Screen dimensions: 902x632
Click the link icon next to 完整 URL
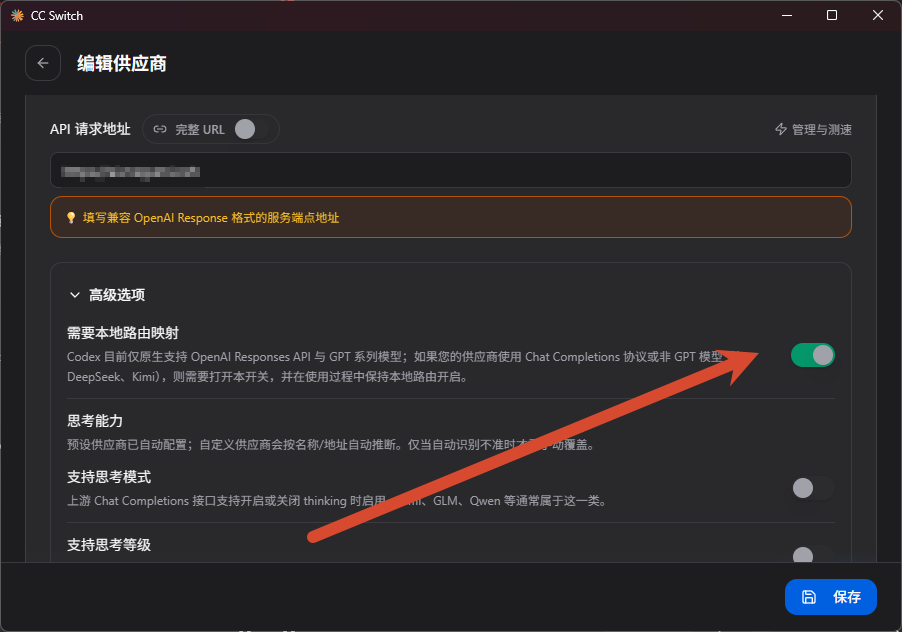(160, 129)
